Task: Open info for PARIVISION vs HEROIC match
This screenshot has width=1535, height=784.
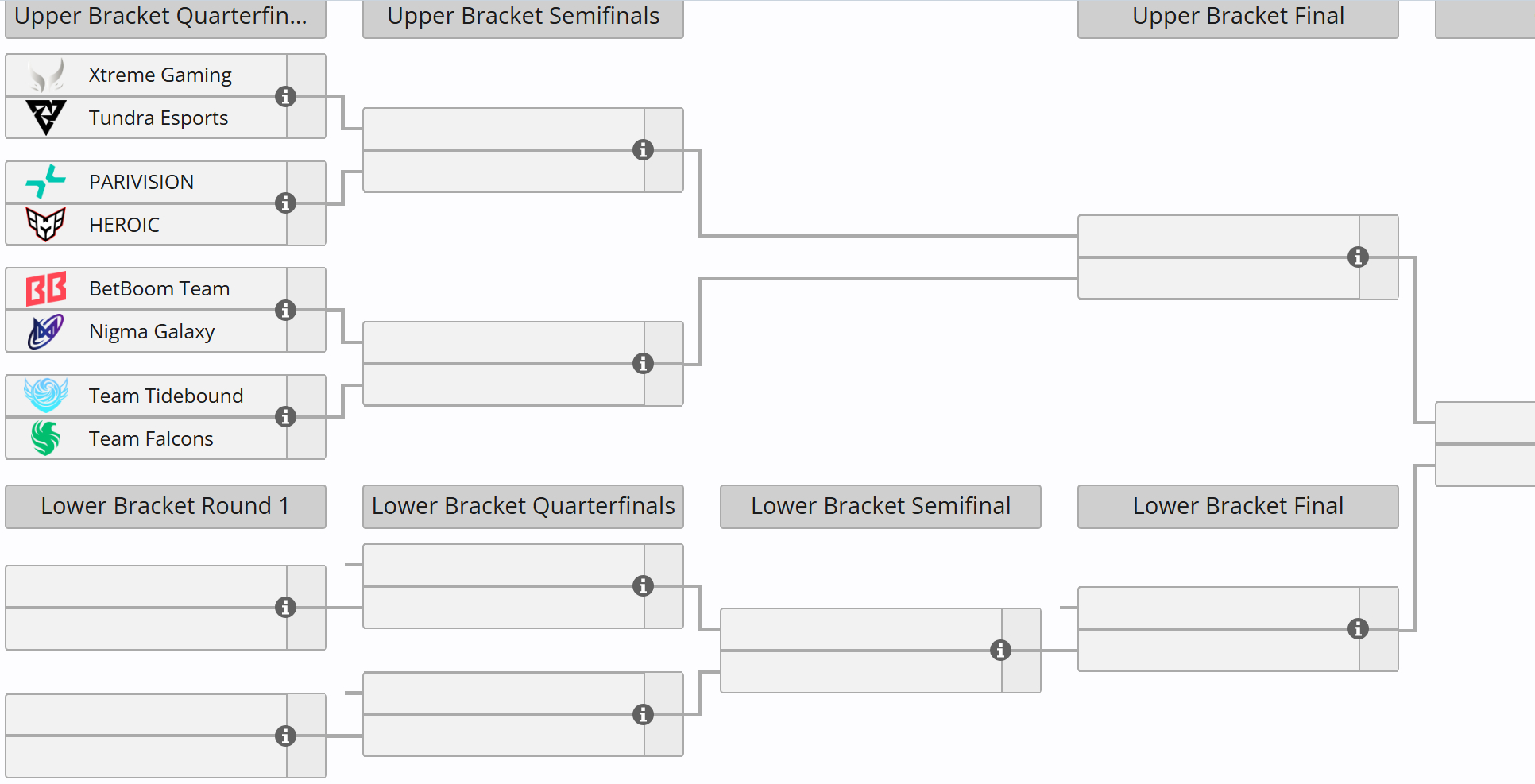Action: point(285,203)
